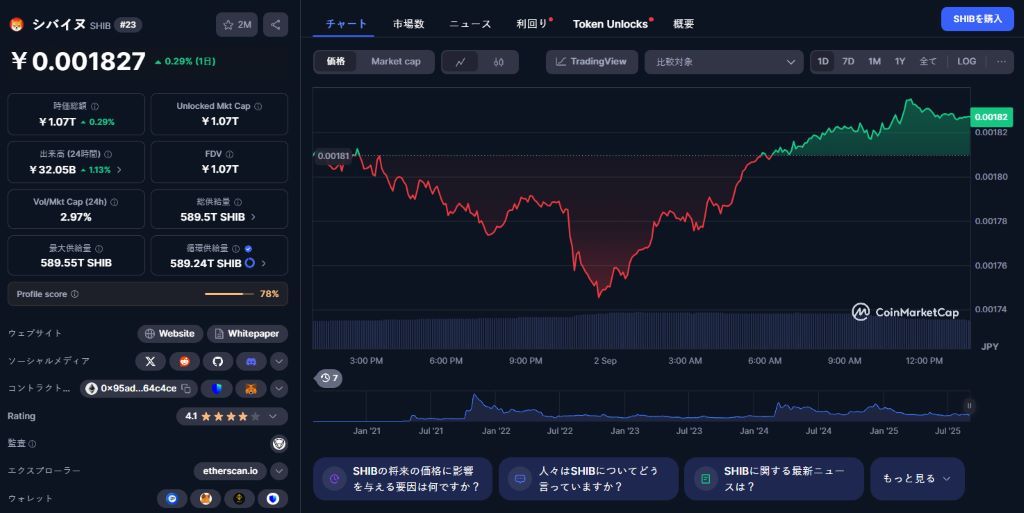The image size is (1024, 513).
Task: Open the Whitepaper link
Action: (248, 334)
